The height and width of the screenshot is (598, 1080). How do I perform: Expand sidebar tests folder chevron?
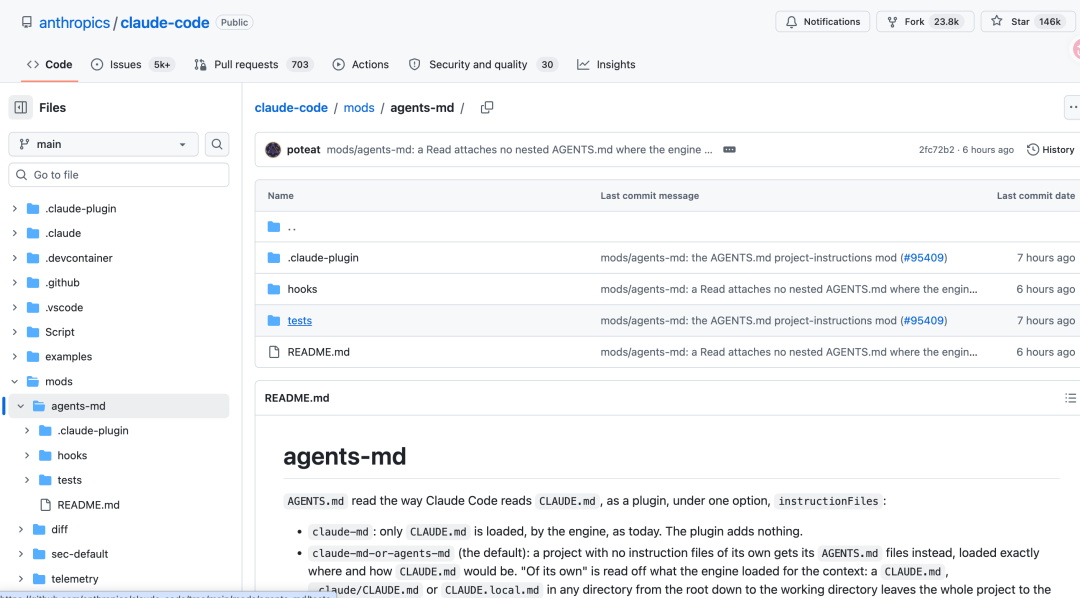click(x=27, y=480)
